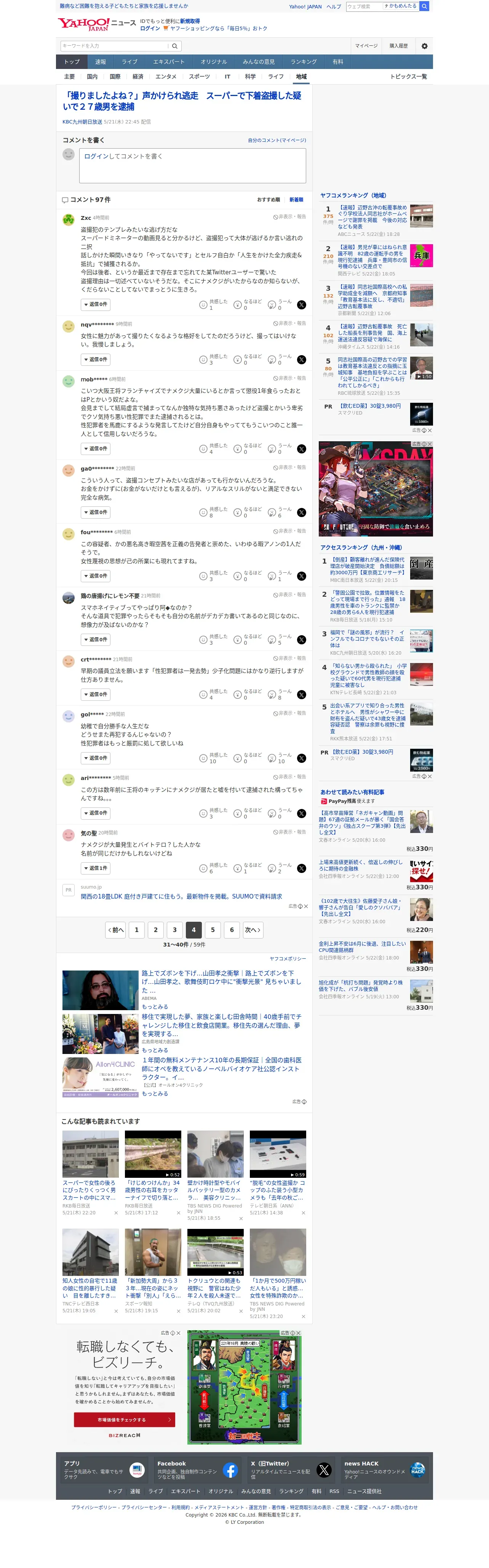Click 共感した icon on Zxc's comment
Viewport: 489px width, 1568px height.
pos(203,304)
